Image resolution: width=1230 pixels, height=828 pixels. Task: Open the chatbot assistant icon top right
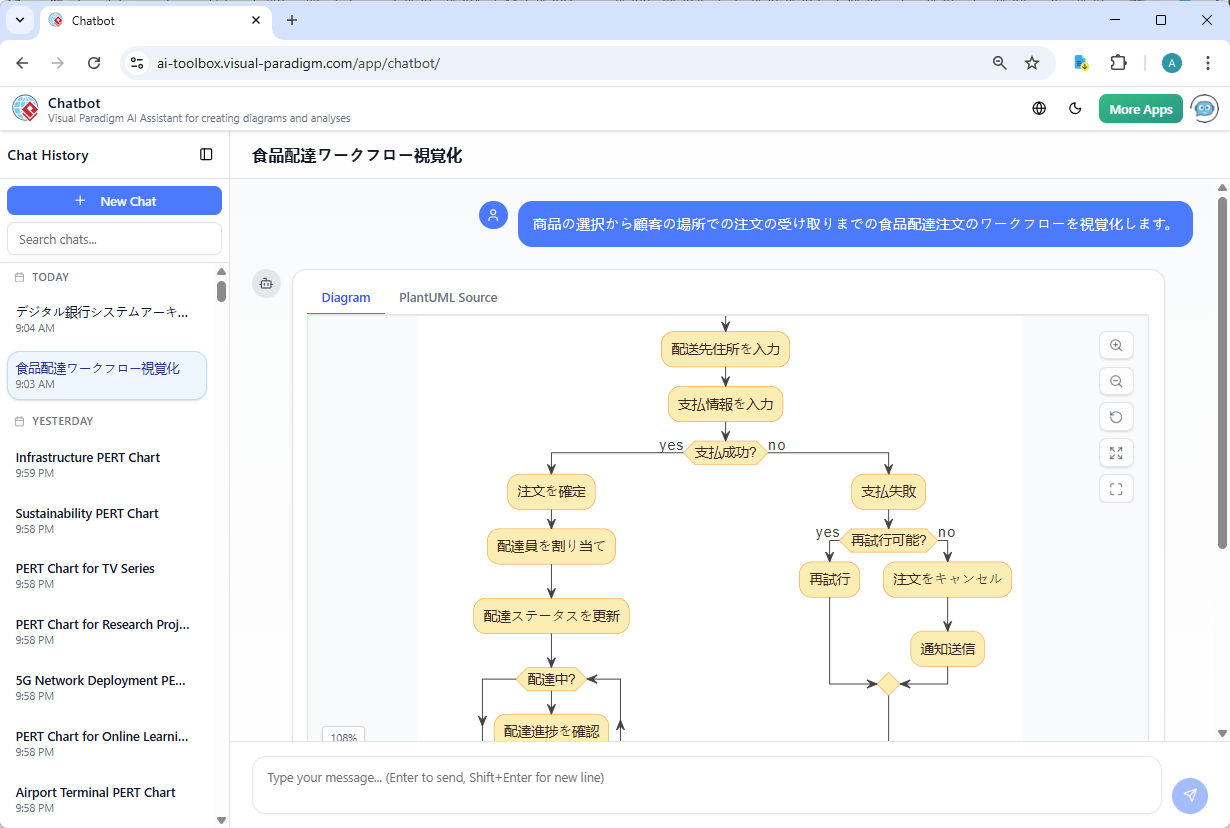[1205, 109]
